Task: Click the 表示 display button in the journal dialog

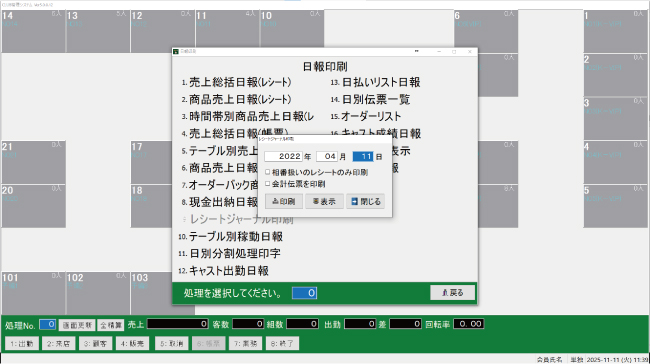Action: click(x=324, y=201)
